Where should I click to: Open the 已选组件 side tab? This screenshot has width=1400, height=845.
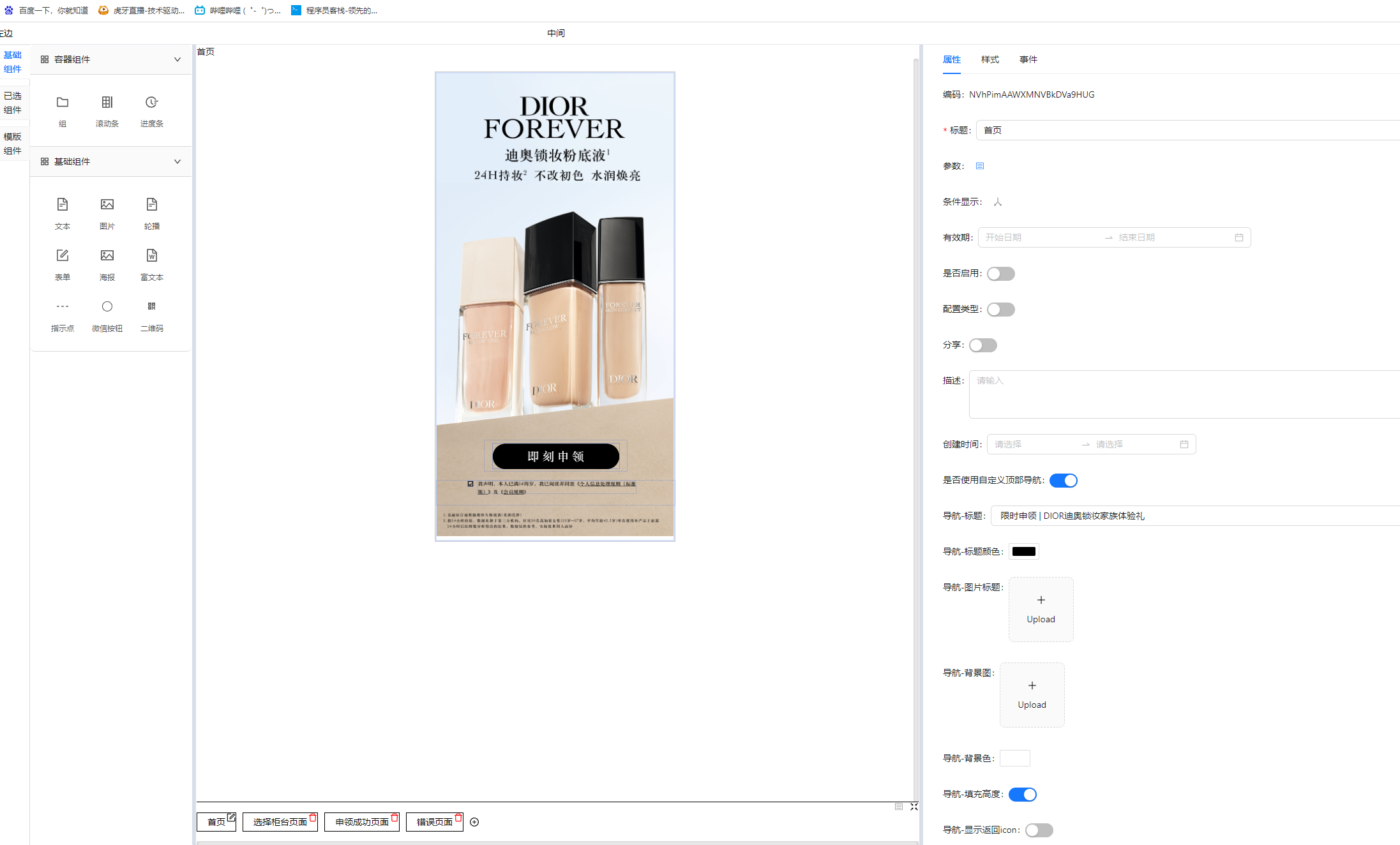click(13, 103)
